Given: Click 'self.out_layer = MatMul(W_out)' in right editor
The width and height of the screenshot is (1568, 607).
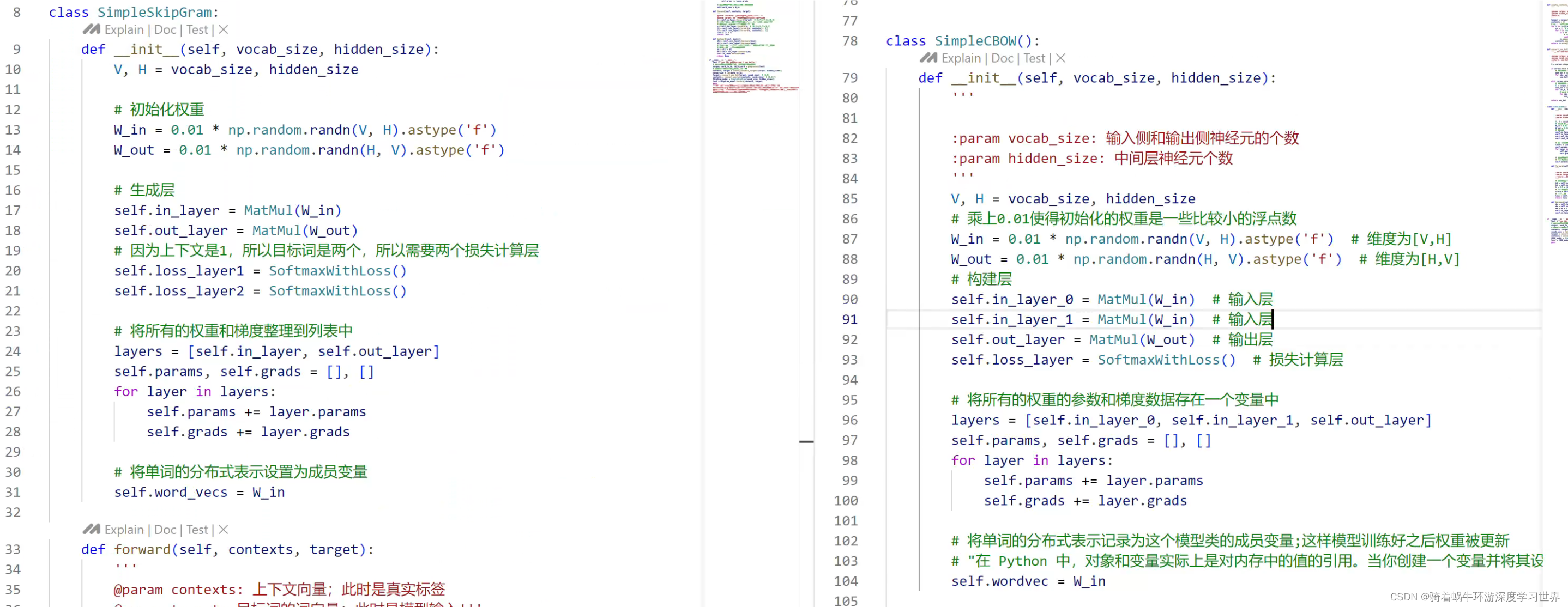Looking at the screenshot, I should point(1072,340).
